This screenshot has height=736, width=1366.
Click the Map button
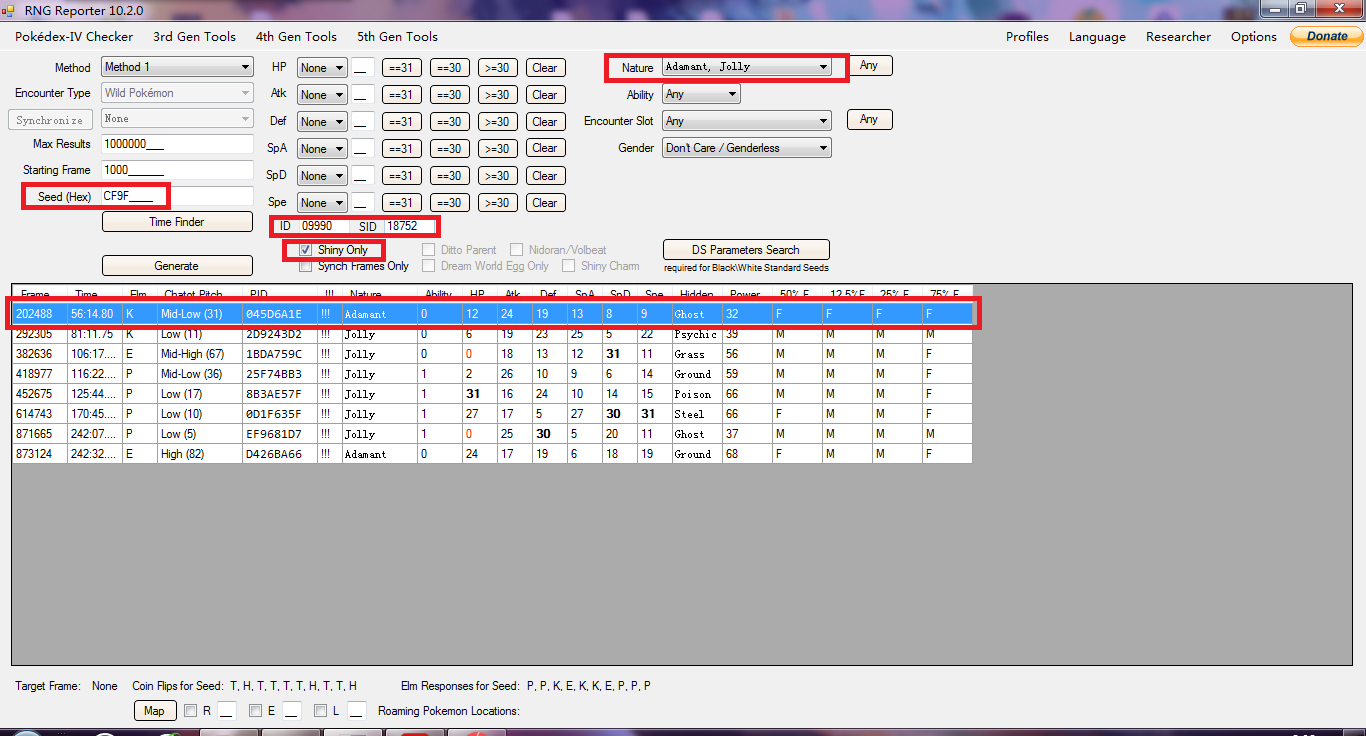[x=154, y=711]
